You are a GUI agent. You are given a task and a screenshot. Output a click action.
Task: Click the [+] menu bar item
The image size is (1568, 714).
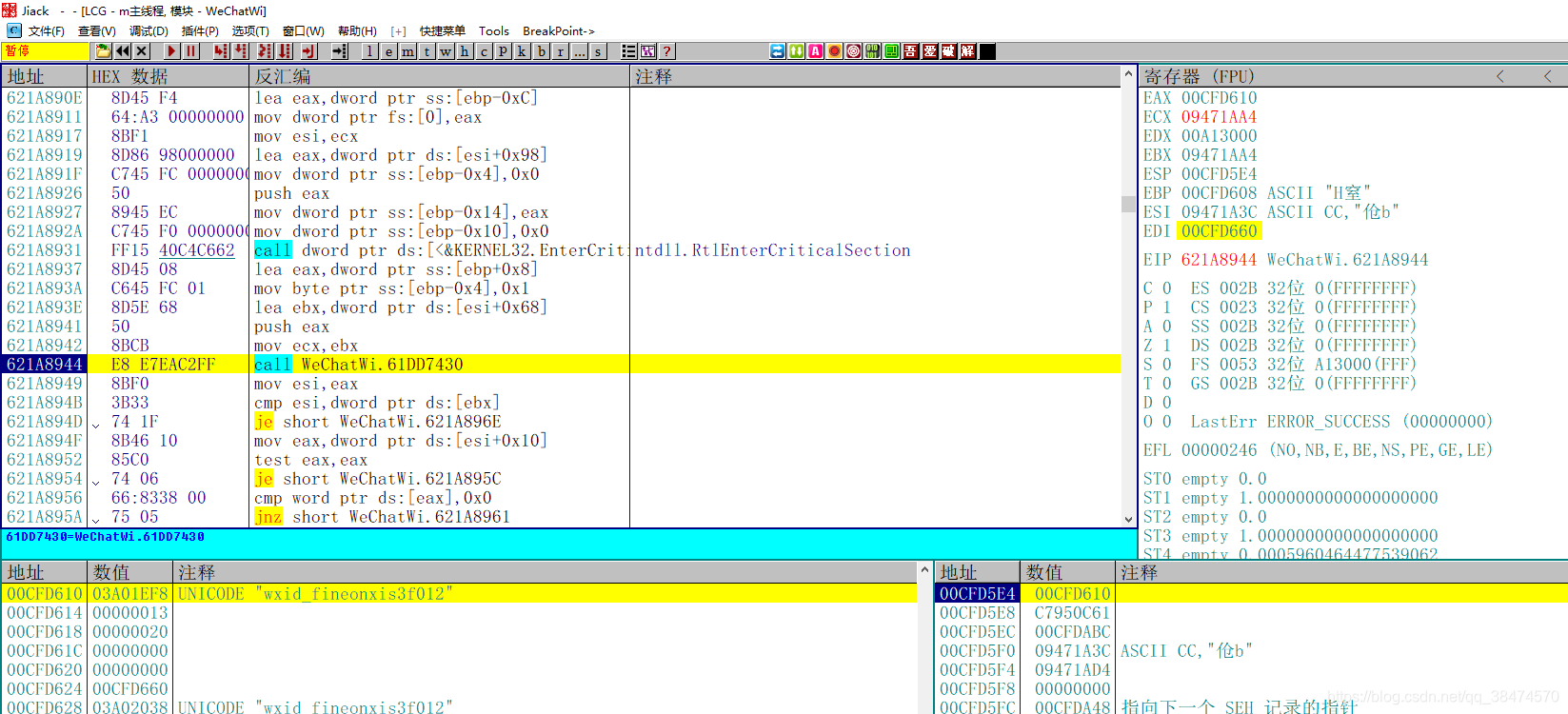(x=398, y=31)
